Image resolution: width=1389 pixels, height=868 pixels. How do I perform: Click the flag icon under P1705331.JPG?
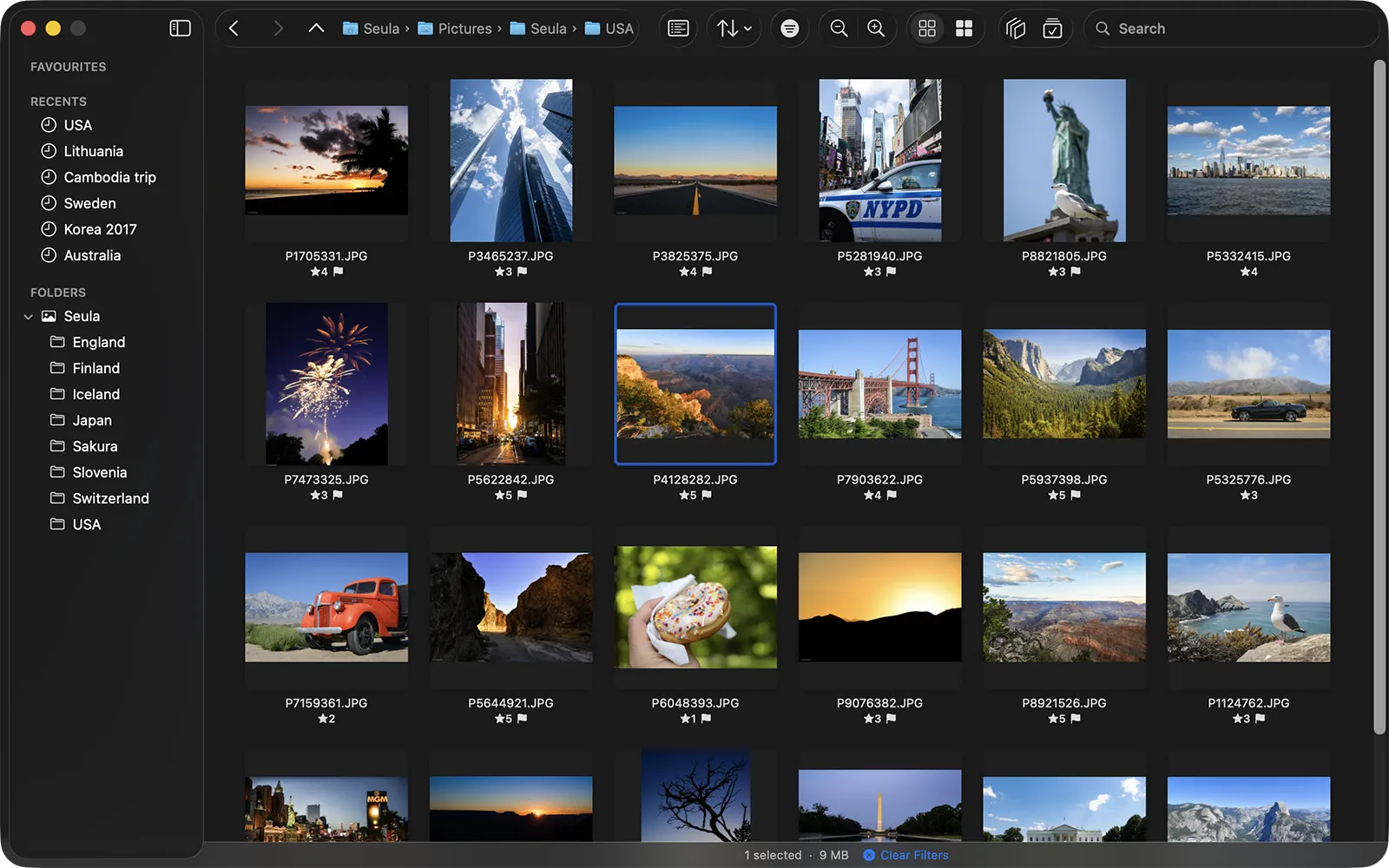tap(339, 272)
